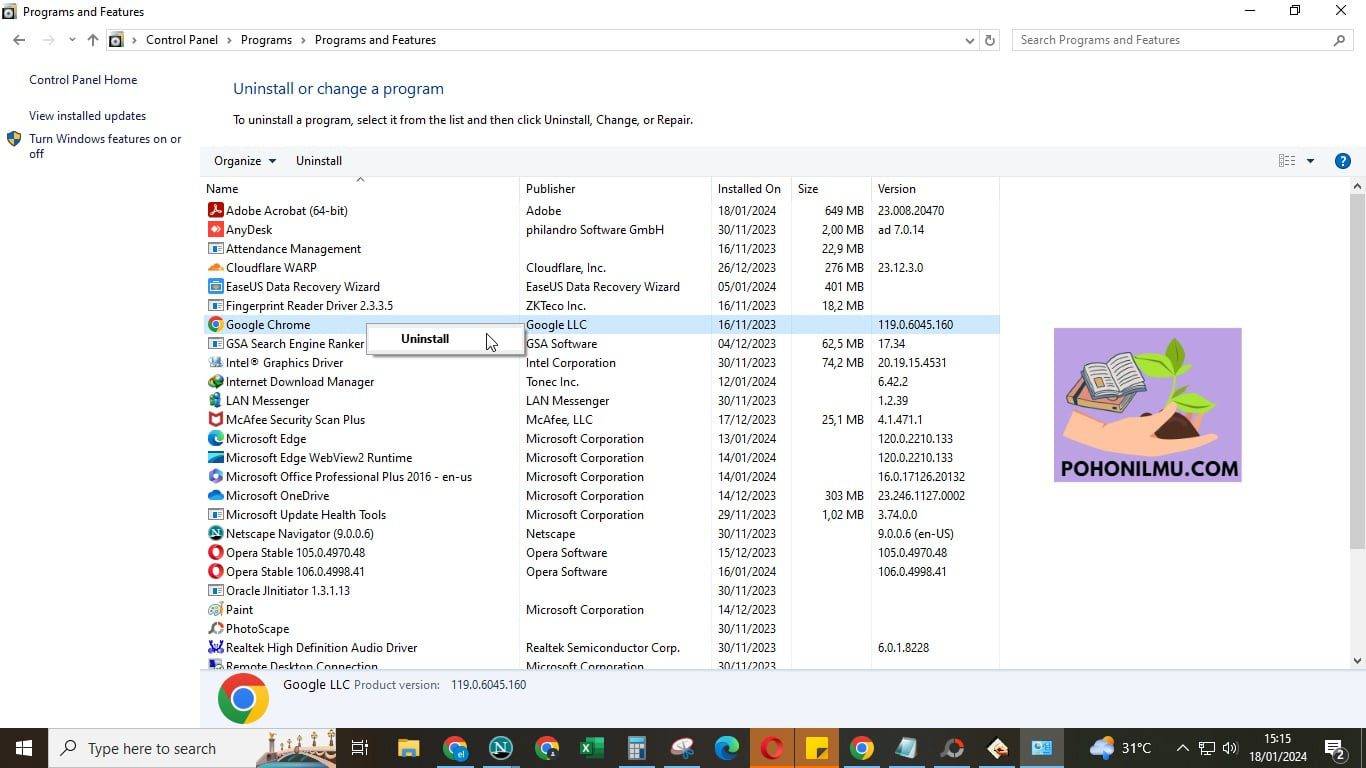Click the program list vertical scrollbar thumb
The height and width of the screenshot is (768, 1366).
pyautogui.click(x=1357, y=371)
